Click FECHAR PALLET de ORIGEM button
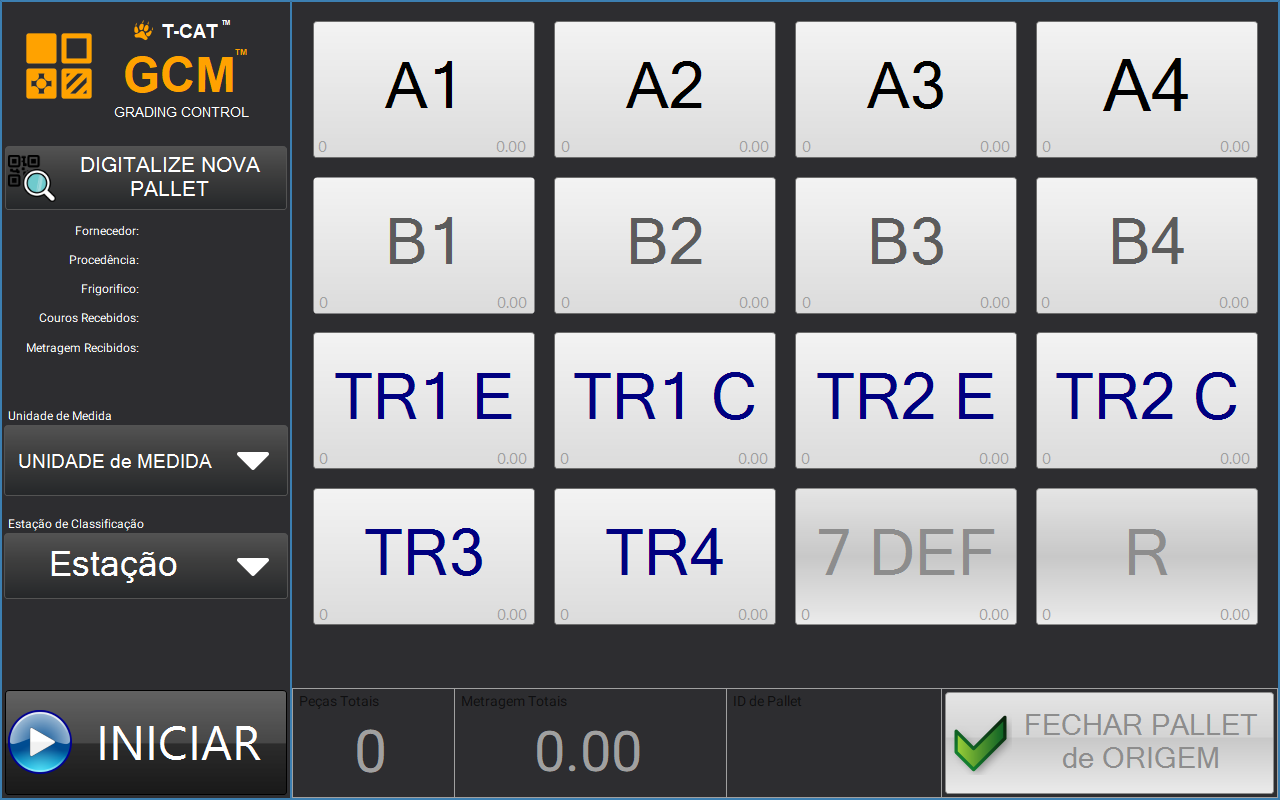Viewport: 1280px width, 800px height. coord(1110,742)
